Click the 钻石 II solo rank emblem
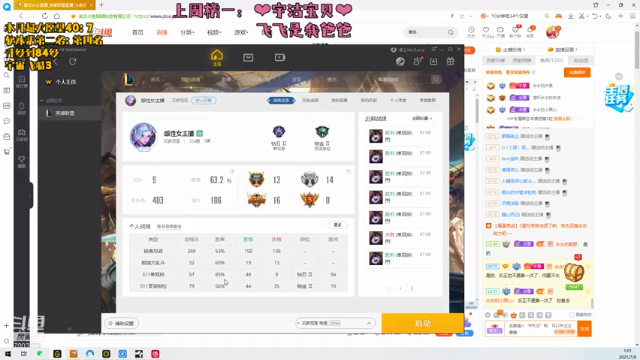This screenshot has width=640, height=360. [279, 131]
